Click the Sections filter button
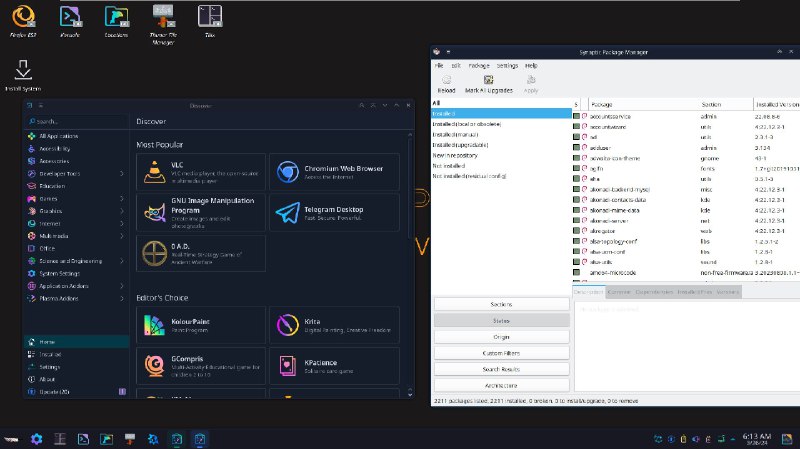Screen dimensions: 800x449 coord(502,304)
